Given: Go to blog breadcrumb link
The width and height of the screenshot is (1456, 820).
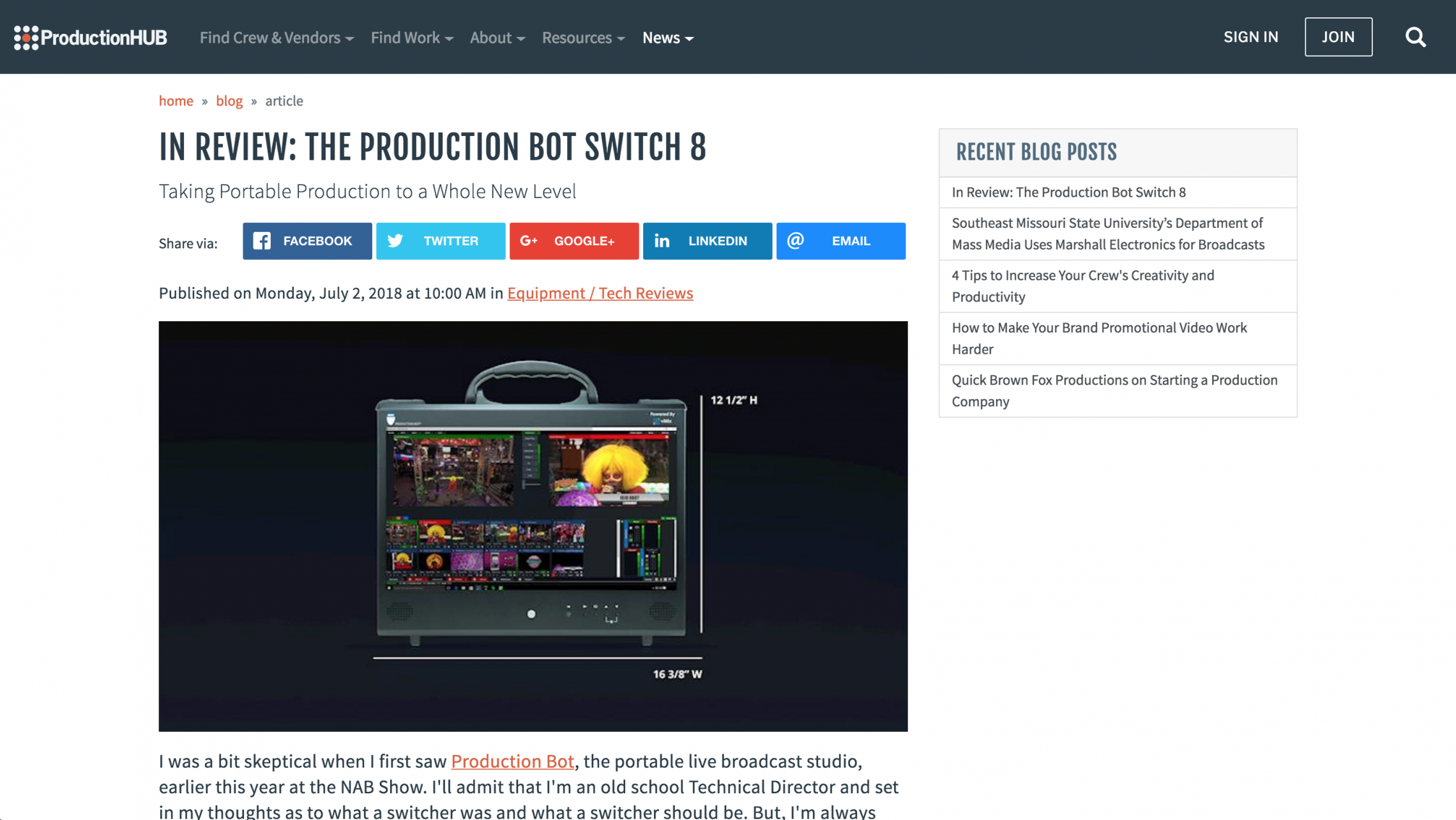Looking at the screenshot, I should (229, 101).
